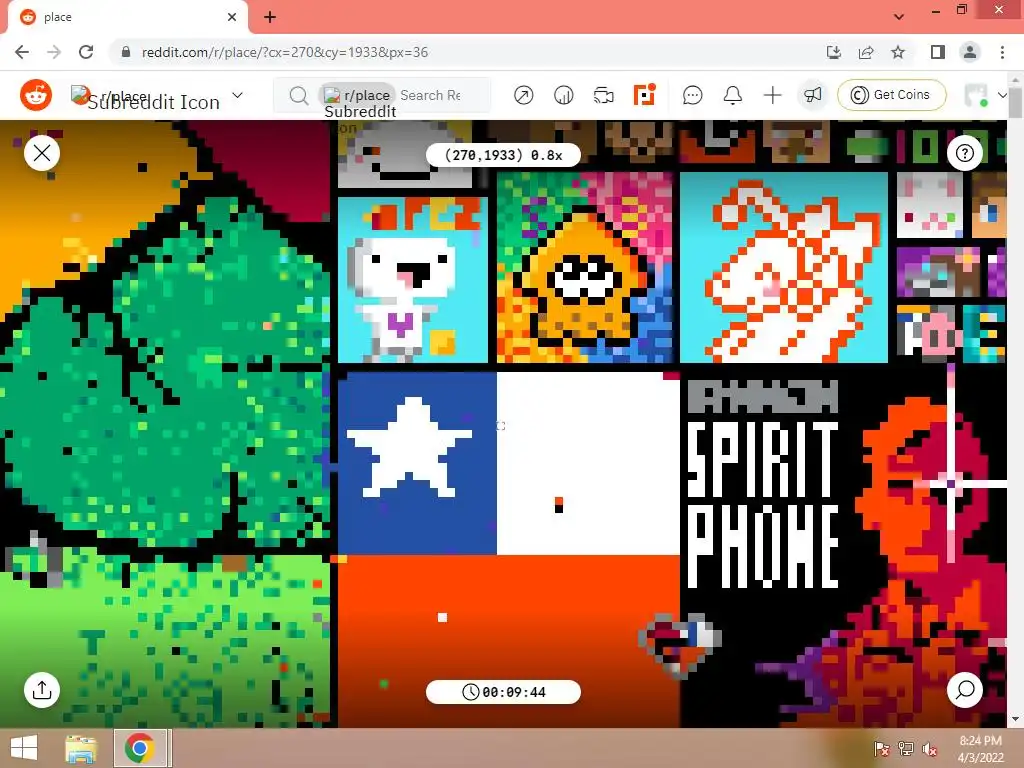1024x768 pixels.
Task: Create a post with plus icon
Action: click(x=773, y=95)
